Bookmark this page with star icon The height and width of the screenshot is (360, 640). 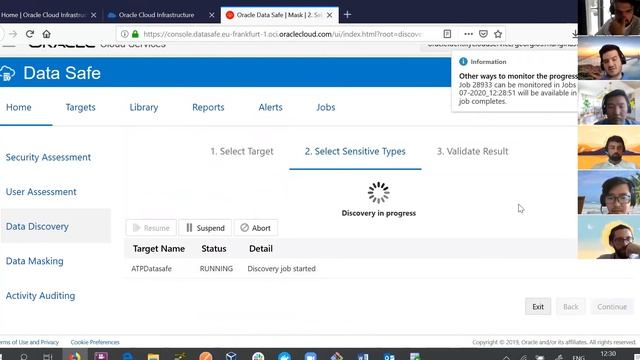498,34
